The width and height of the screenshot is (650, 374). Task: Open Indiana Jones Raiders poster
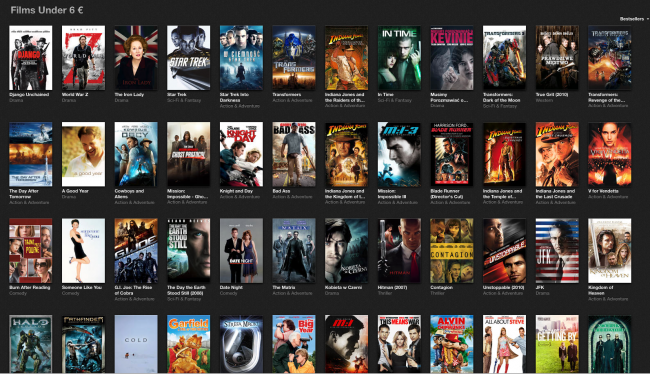click(347, 58)
